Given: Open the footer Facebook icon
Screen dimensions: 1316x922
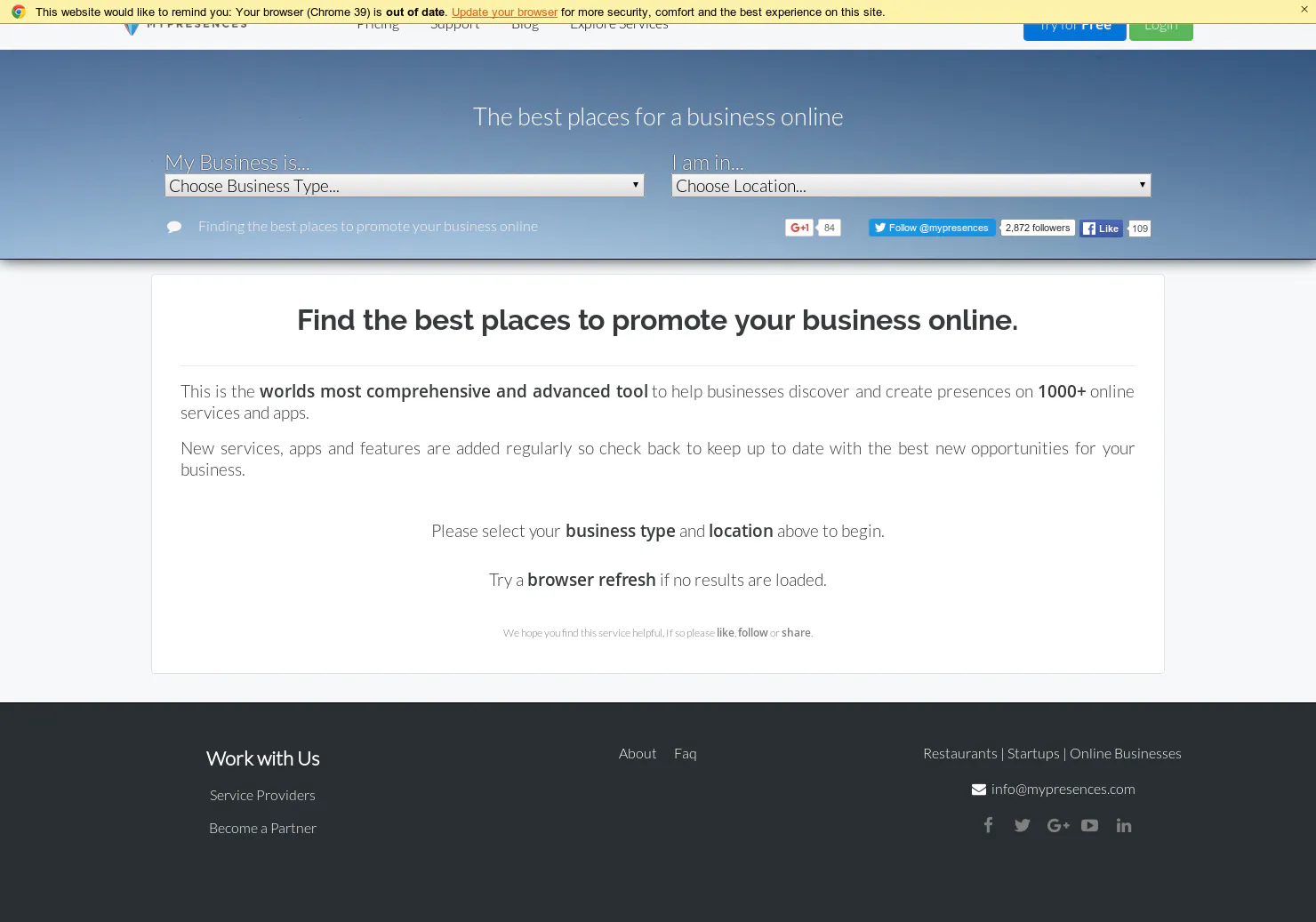Looking at the screenshot, I should point(988,825).
